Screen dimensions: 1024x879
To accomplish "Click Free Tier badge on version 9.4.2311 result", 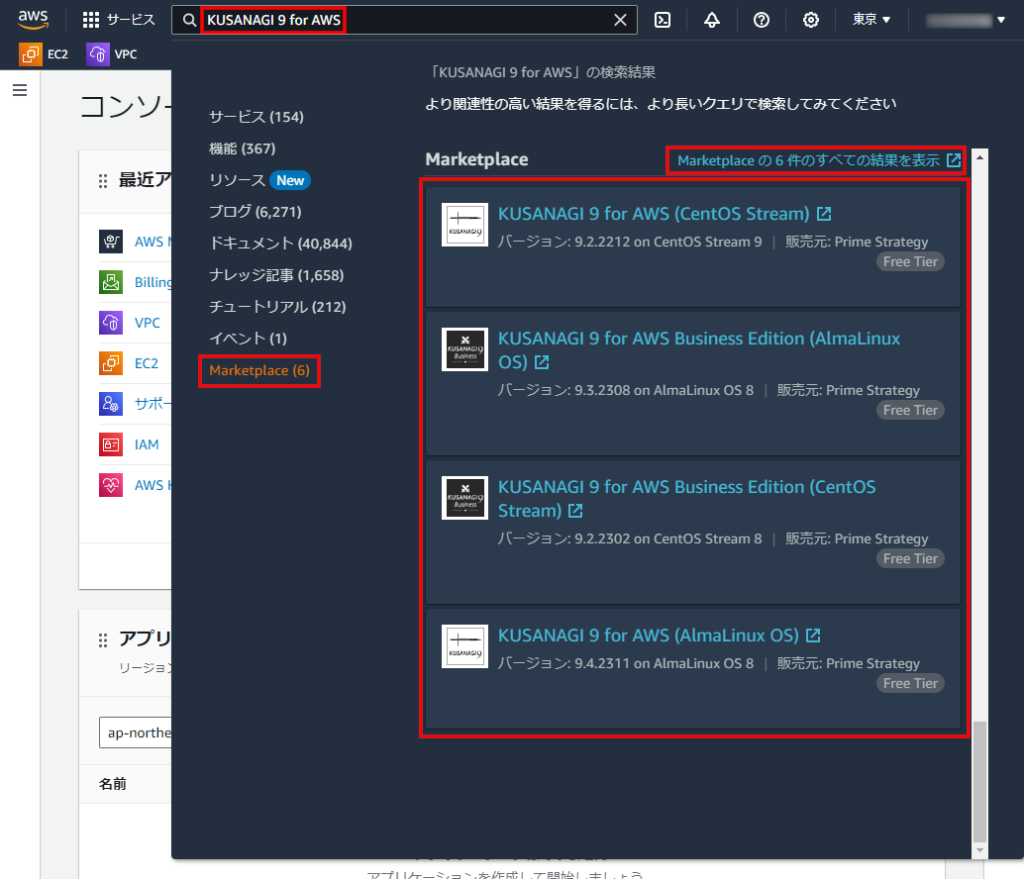I will [x=910, y=683].
